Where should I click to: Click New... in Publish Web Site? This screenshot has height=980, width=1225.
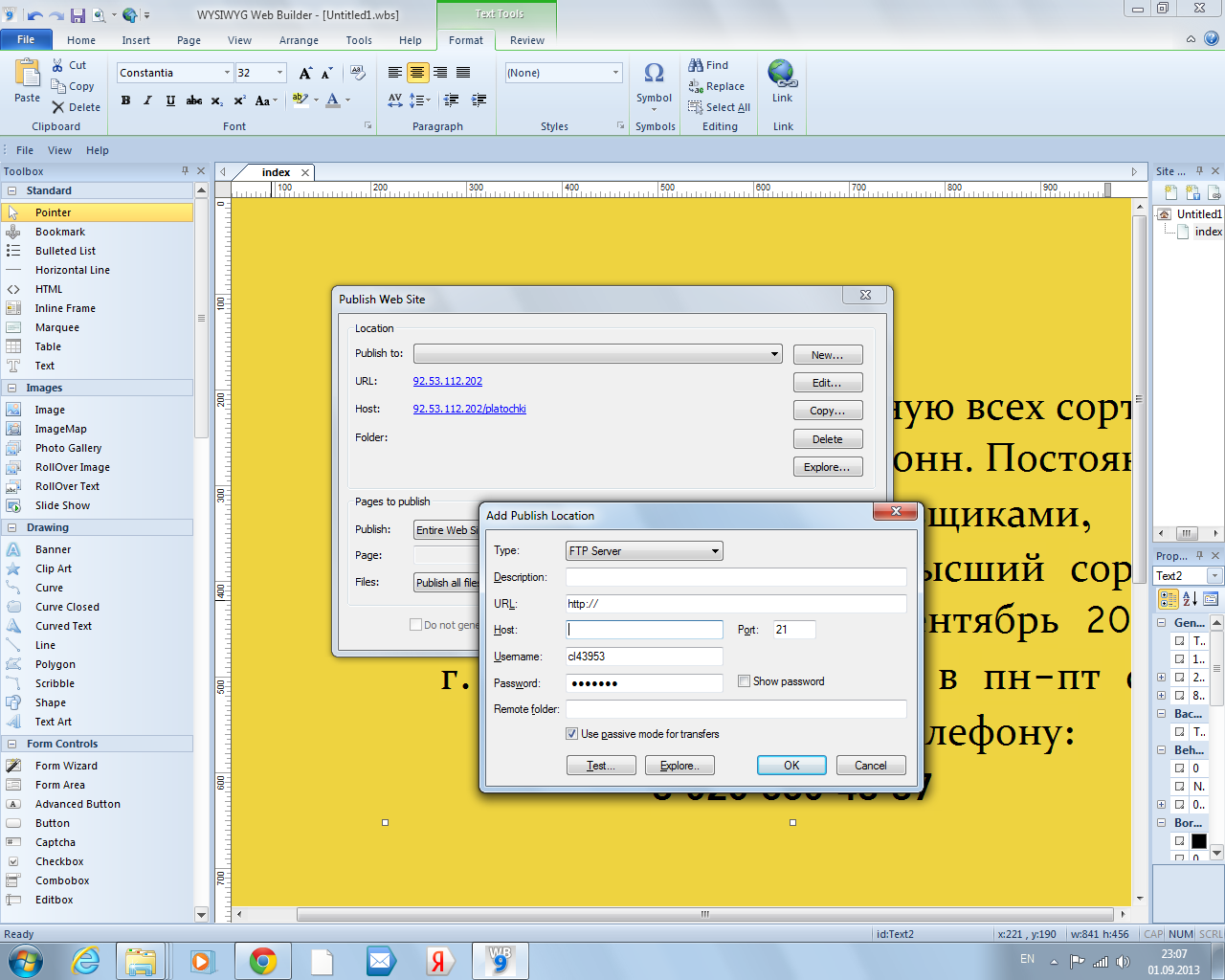[828, 355]
